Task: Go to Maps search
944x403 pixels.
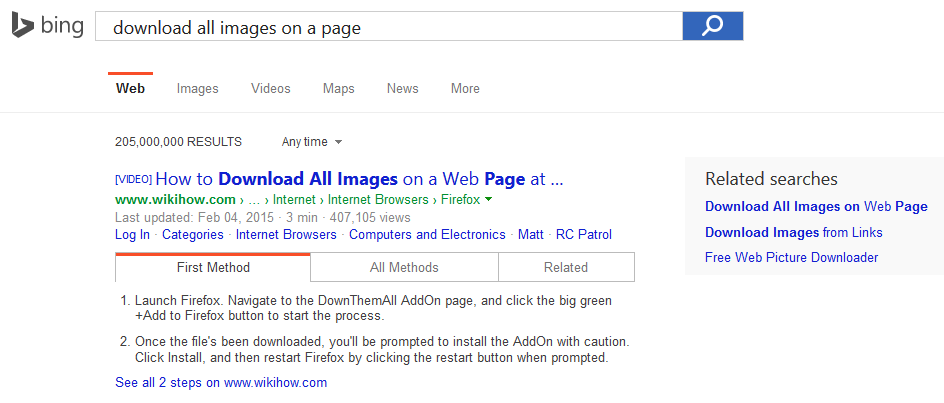Action: (x=338, y=89)
